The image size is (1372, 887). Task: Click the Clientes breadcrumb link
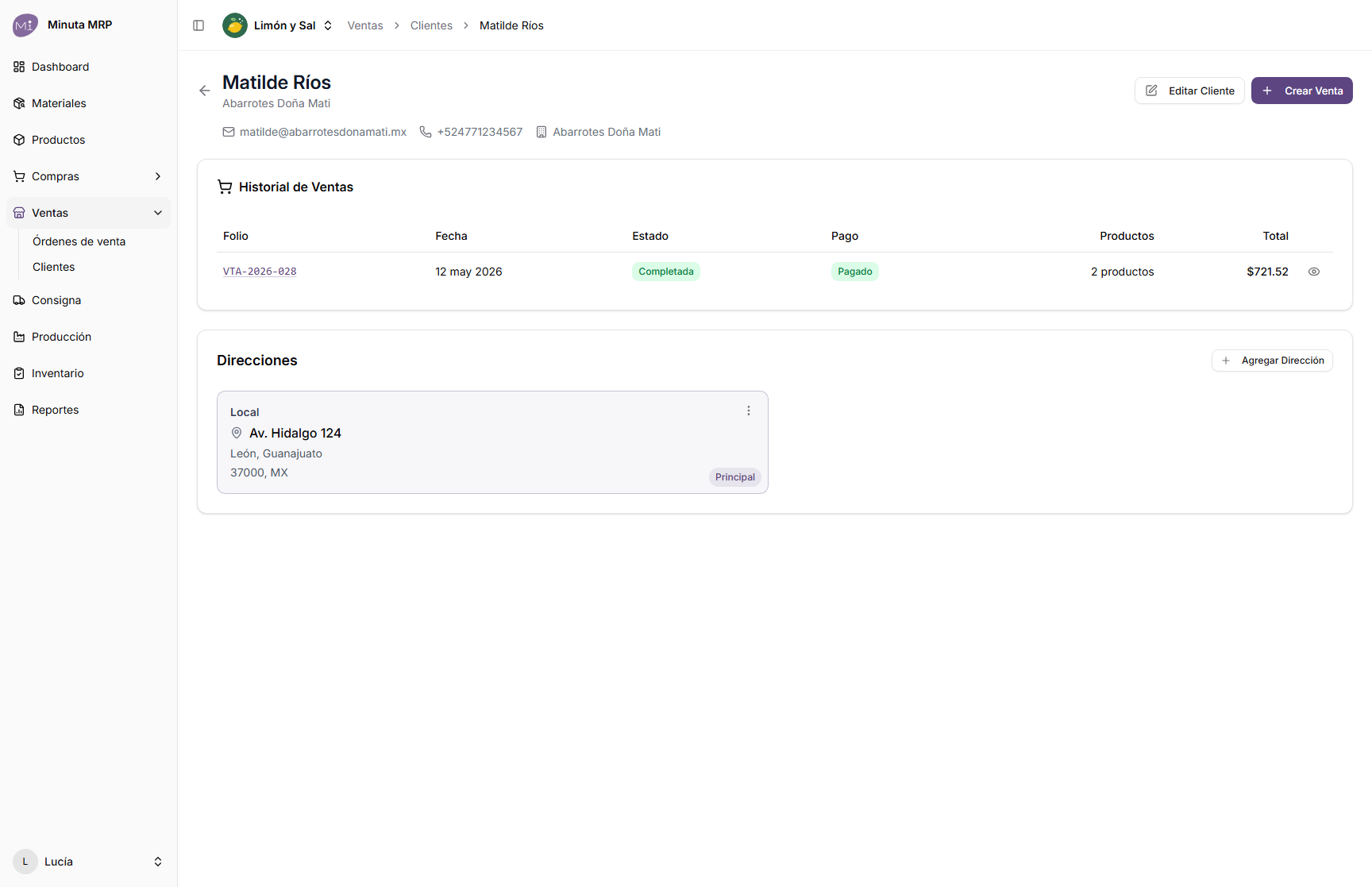[x=431, y=25]
